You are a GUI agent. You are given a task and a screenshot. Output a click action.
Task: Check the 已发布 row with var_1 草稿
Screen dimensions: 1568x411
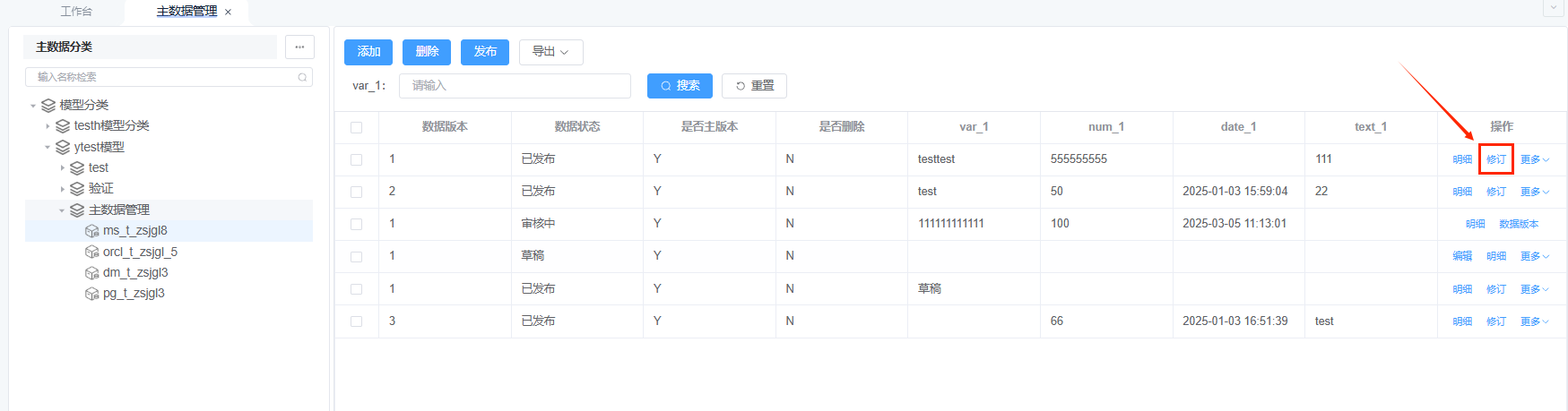[x=357, y=289]
